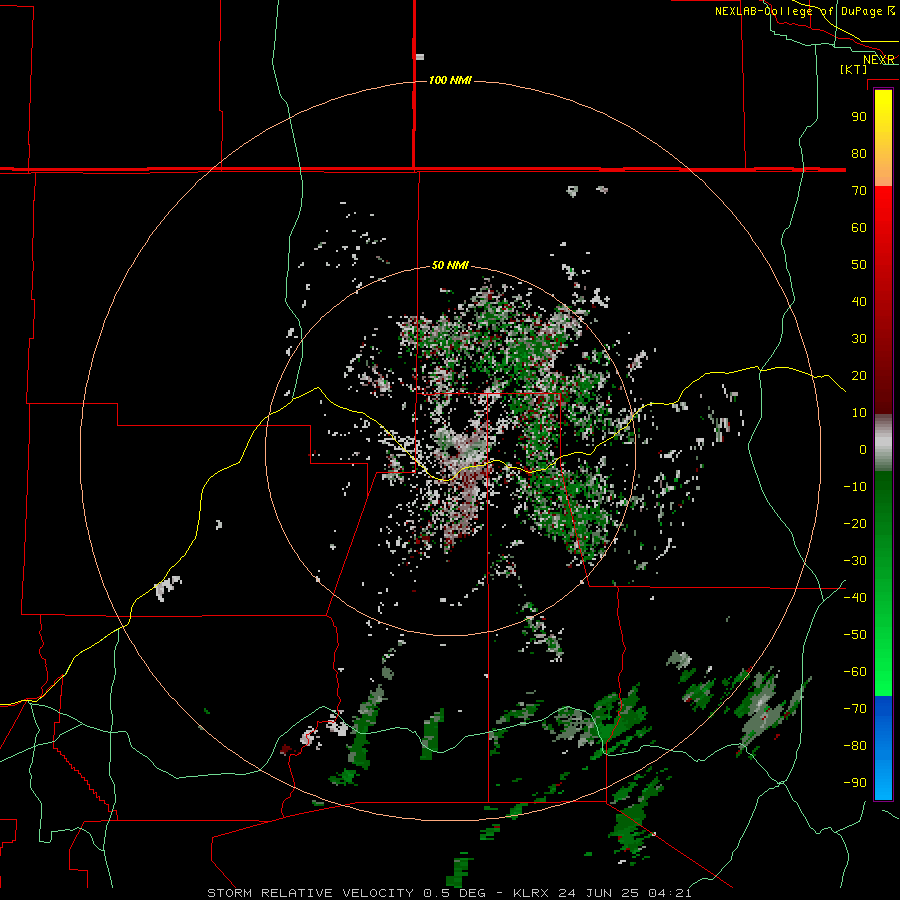Viewport: 900px width, 900px height.
Task: Click the 40 value on velocity scale
Action: 859,301
